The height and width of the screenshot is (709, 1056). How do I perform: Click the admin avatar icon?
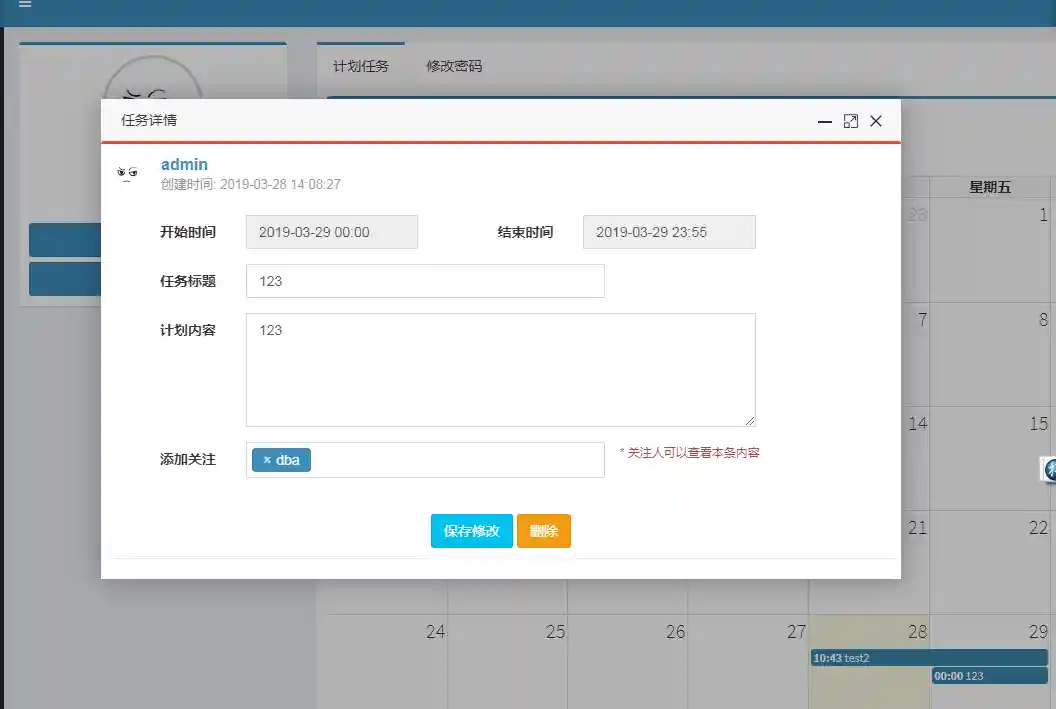128,174
